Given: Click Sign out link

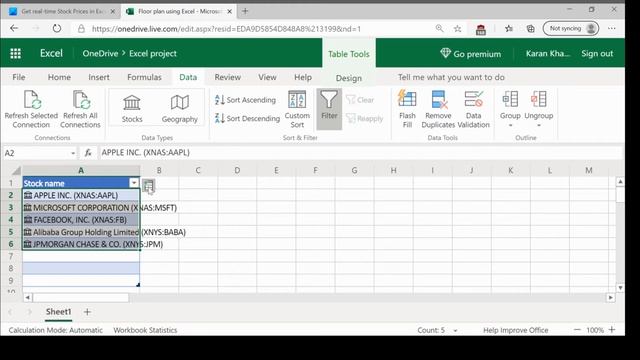Looking at the screenshot, I should coord(597,53).
